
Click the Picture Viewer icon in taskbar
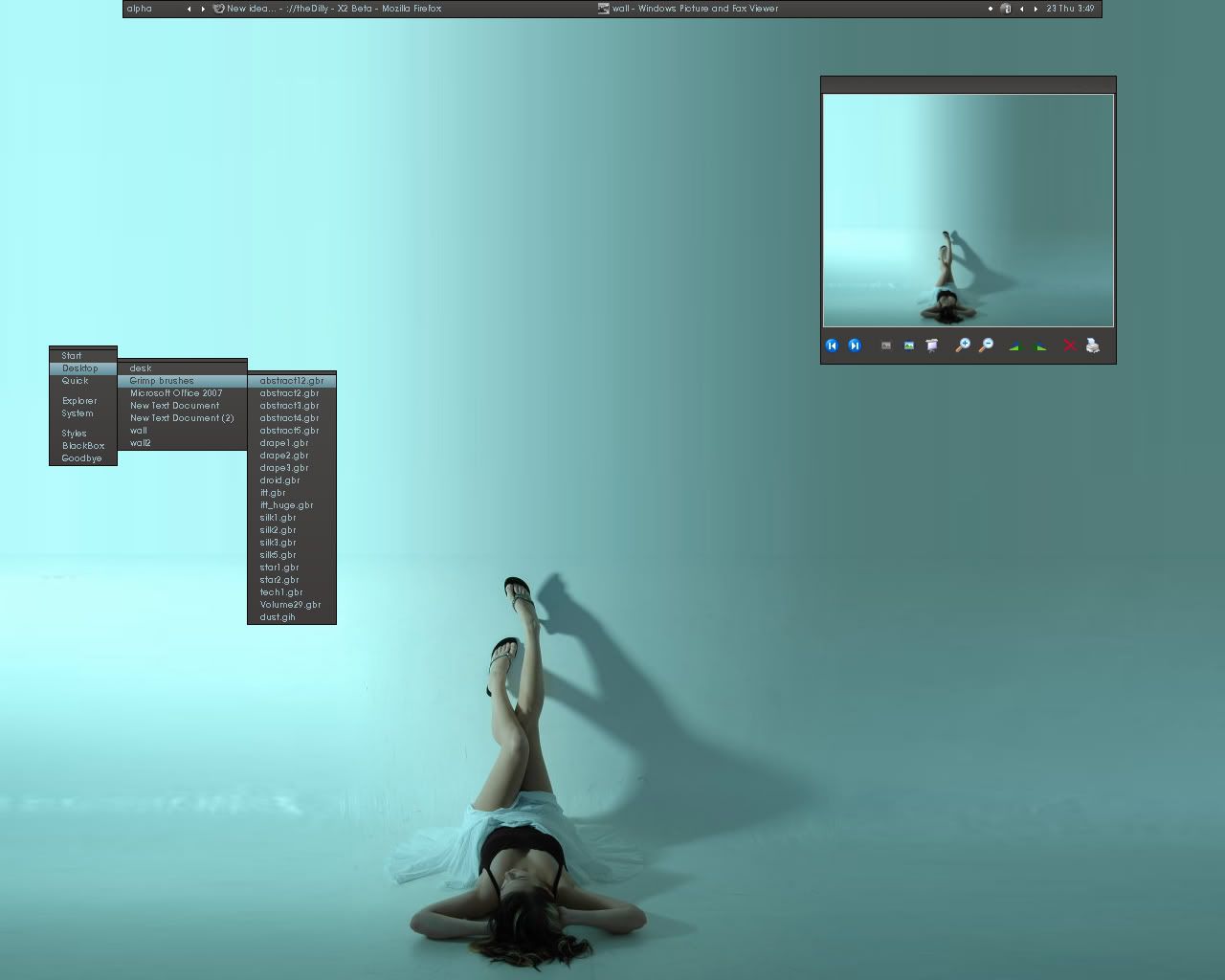604,9
